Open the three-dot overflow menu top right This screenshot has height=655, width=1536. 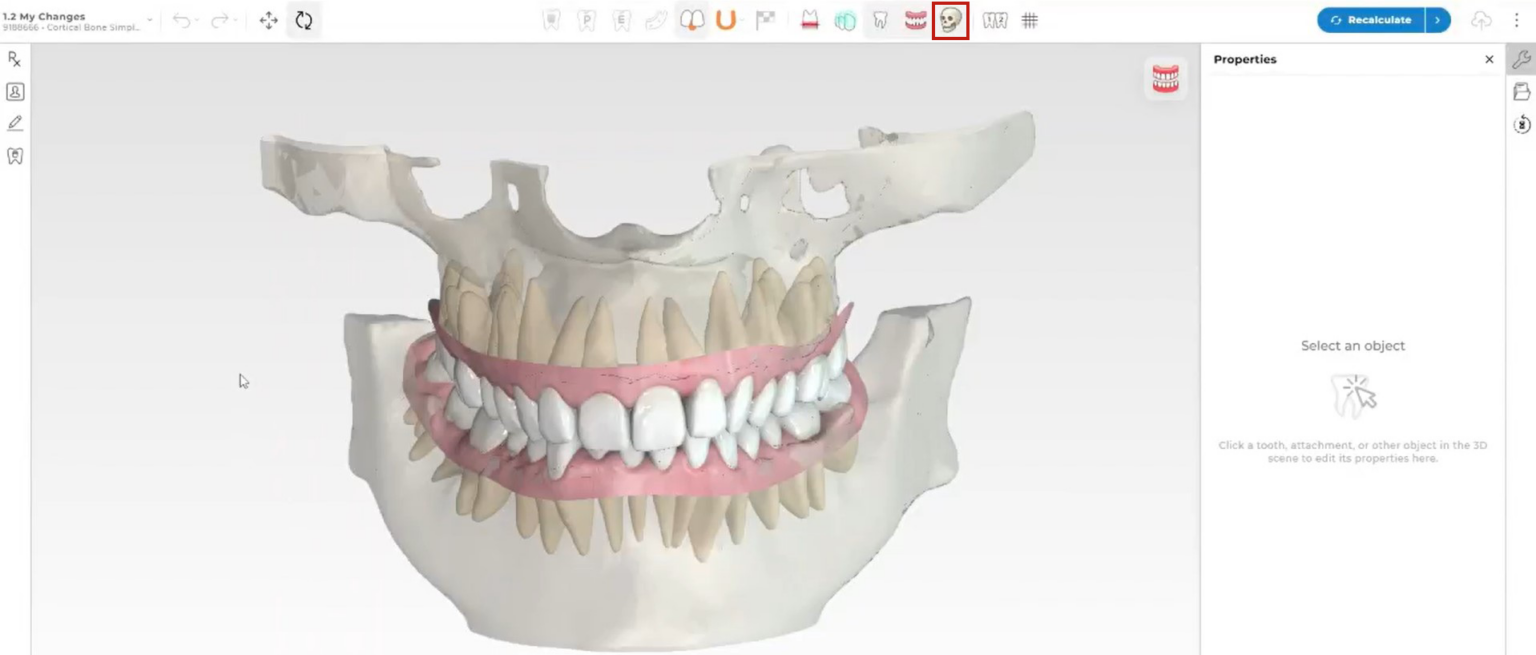coord(1518,19)
